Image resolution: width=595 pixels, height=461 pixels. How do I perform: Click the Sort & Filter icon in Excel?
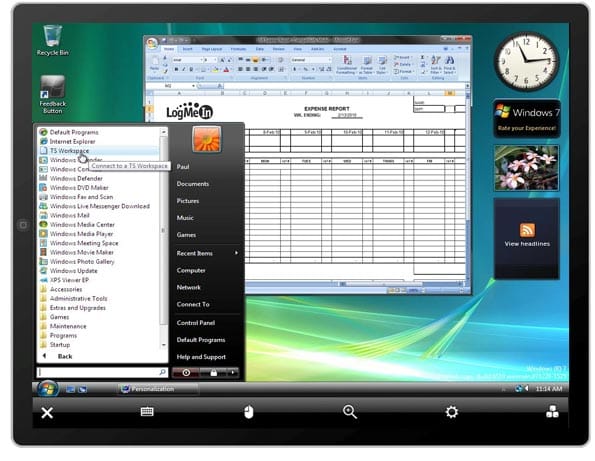coord(436,65)
